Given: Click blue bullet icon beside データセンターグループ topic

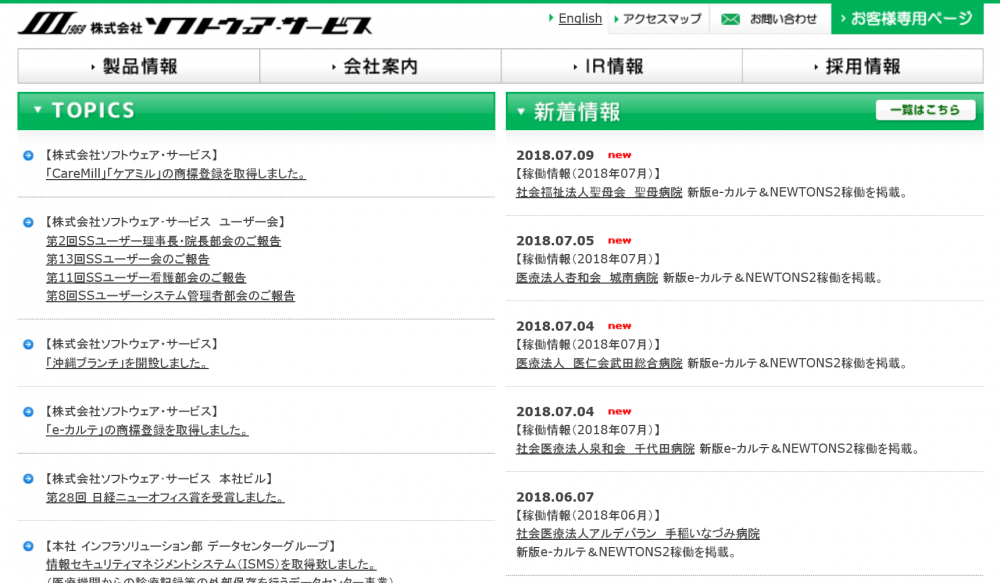Looking at the screenshot, I should (x=28, y=547).
